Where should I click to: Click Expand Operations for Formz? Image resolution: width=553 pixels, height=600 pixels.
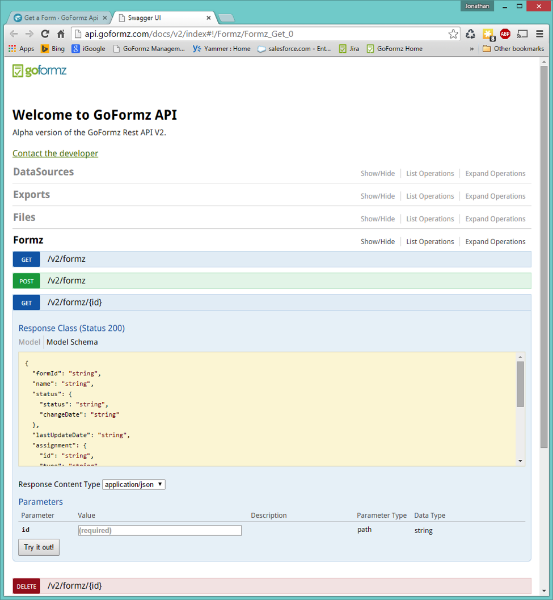495,241
